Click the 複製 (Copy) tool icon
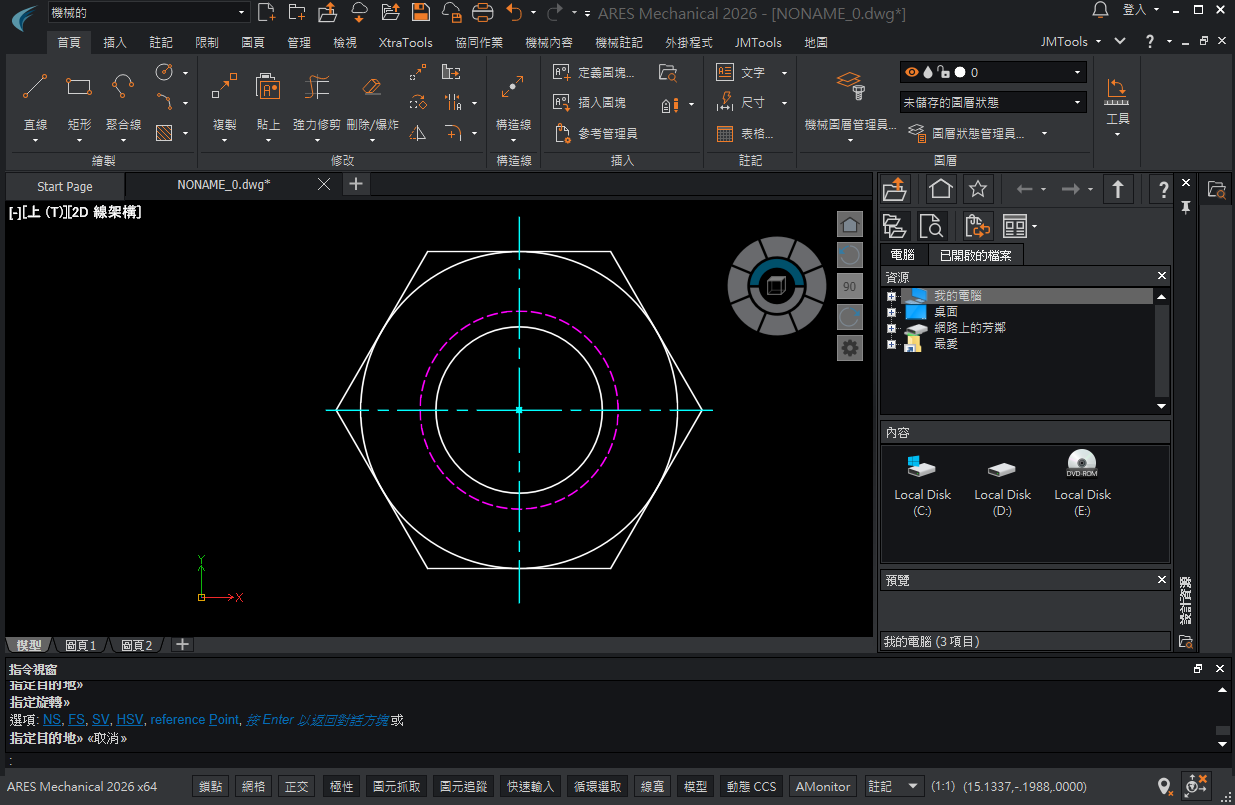 (x=225, y=88)
